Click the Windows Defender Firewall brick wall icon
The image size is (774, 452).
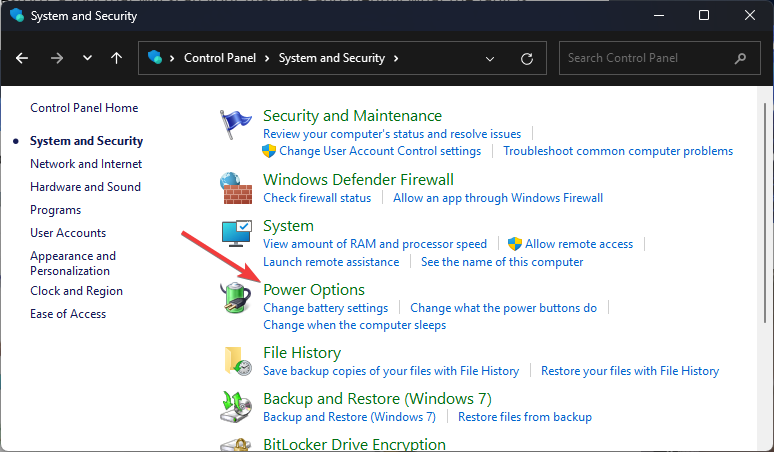(236, 188)
